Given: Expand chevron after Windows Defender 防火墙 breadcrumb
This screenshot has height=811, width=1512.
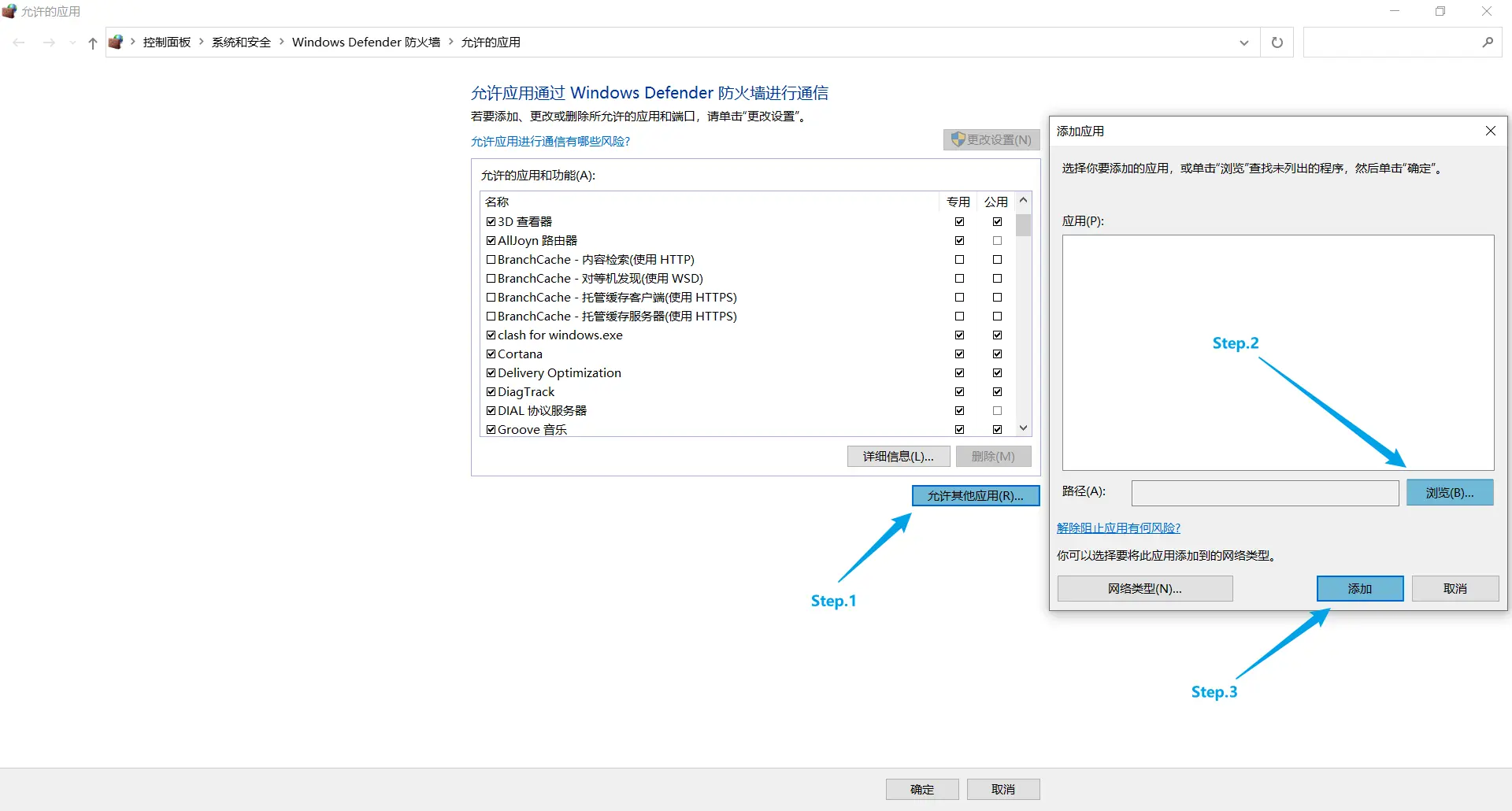Looking at the screenshot, I should coord(451,42).
